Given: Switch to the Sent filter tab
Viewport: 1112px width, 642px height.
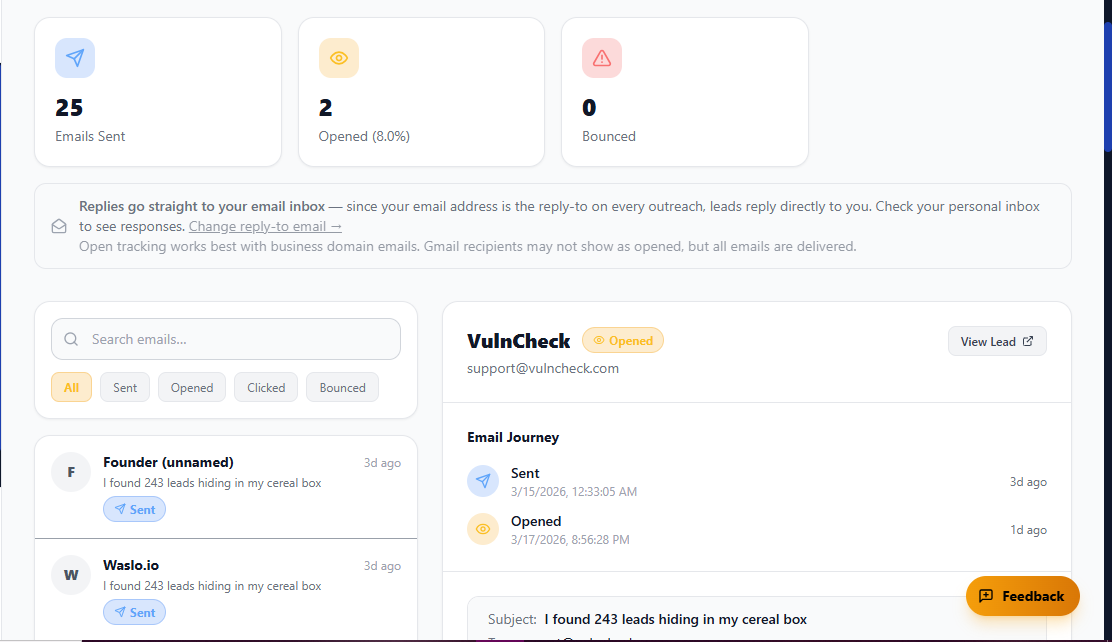Looking at the screenshot, I should [124, 387].
